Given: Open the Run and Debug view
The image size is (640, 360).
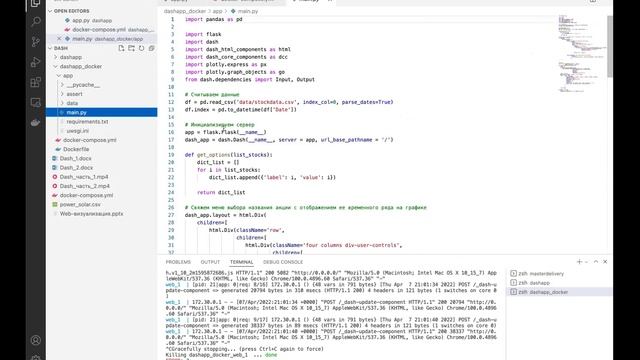Looking at the screenshot, I should [x=36, y=62].
